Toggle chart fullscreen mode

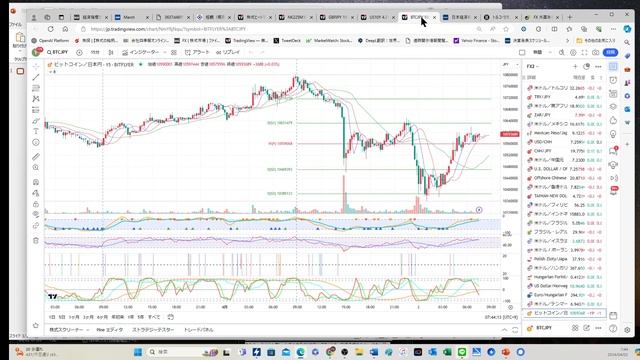pos(584,53)
